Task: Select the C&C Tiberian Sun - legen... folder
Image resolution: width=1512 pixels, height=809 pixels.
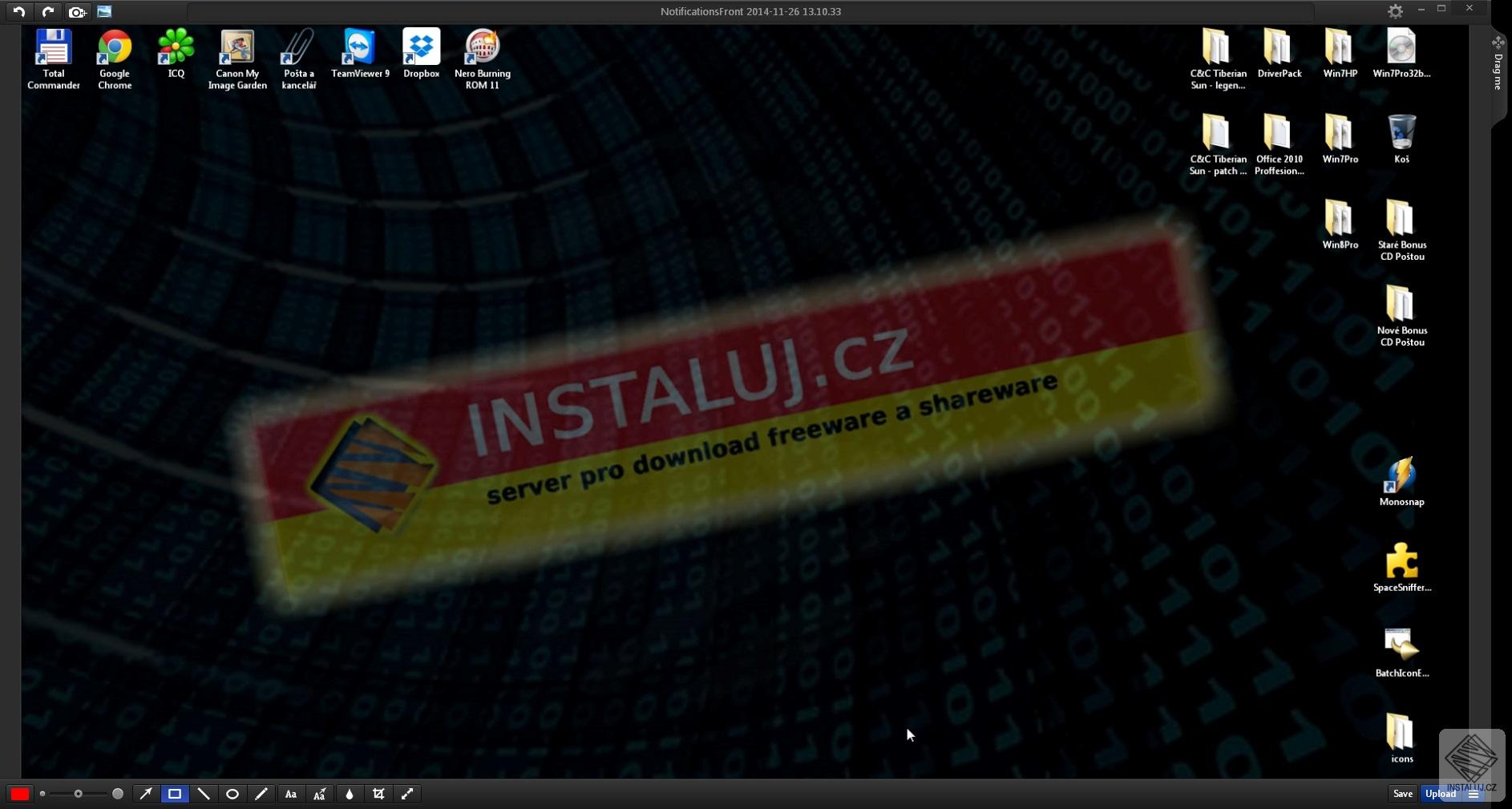Action: tap(1218, 59)
